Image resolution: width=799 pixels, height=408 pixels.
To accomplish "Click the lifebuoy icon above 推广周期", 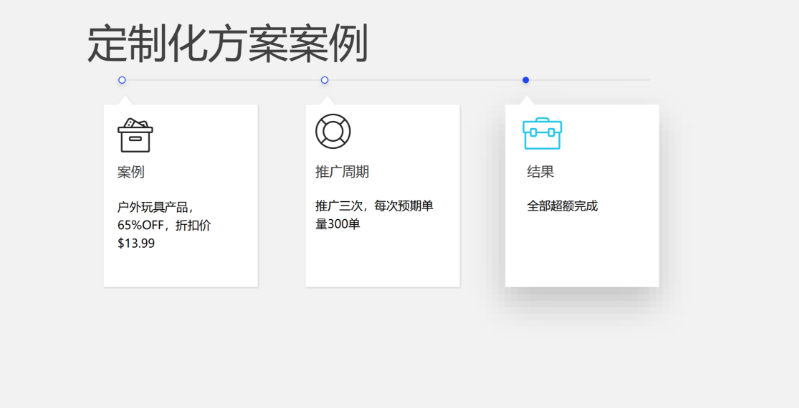I will point(333,131).
